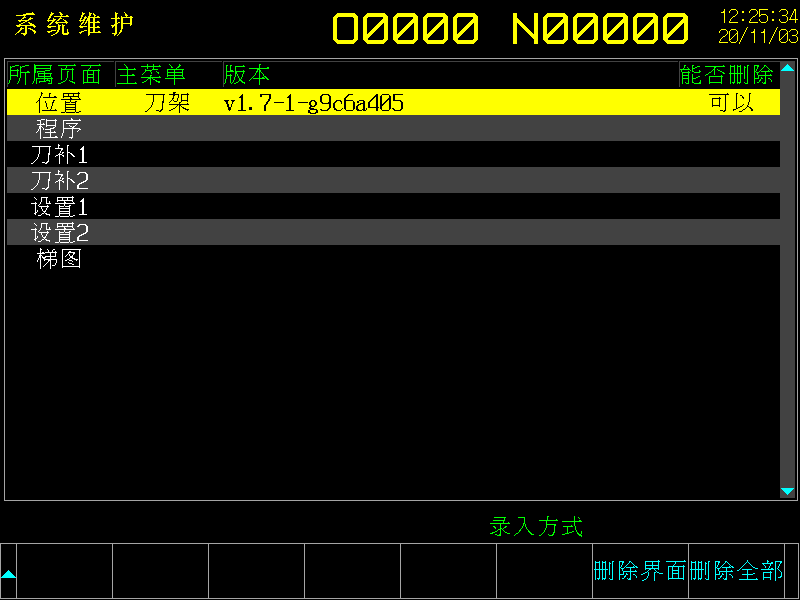
Task: Click the 12:25:34 clock
Action: click(759, 17)
